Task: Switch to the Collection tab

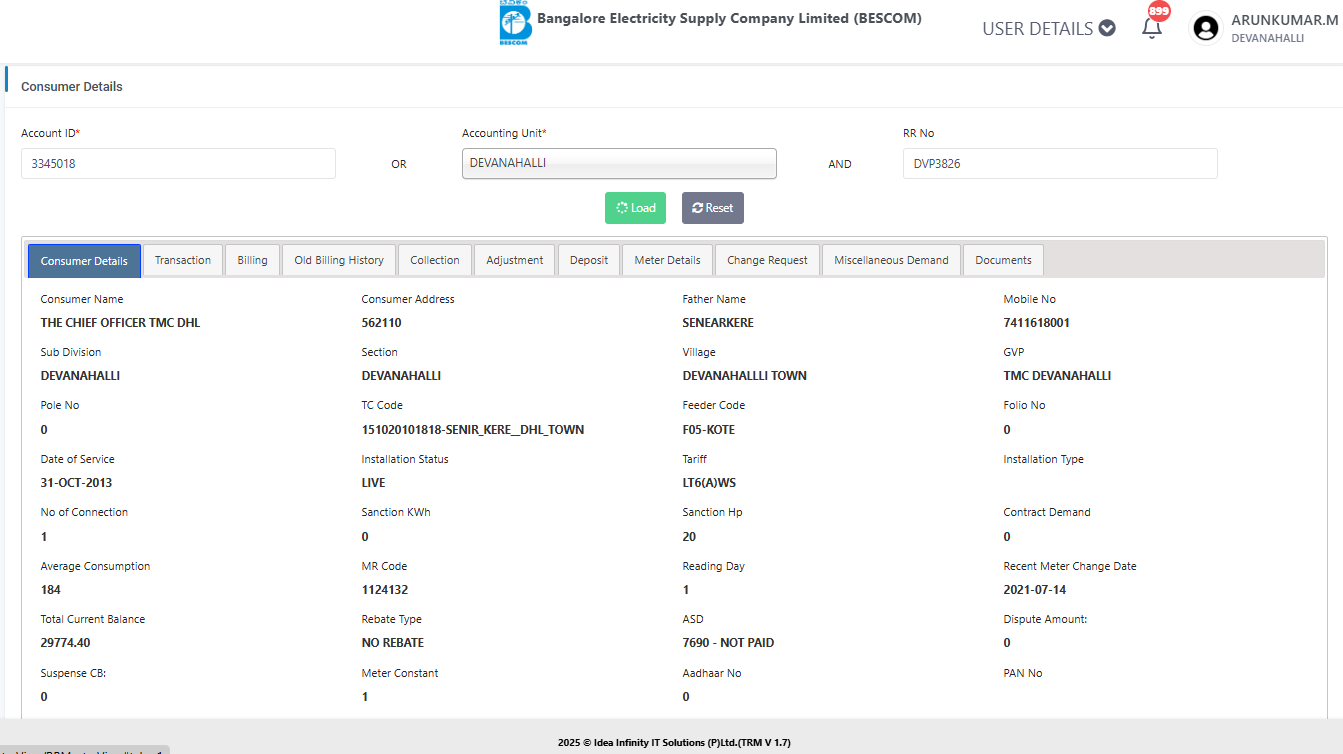Action: pyautogui.click(x=435, y=260)
